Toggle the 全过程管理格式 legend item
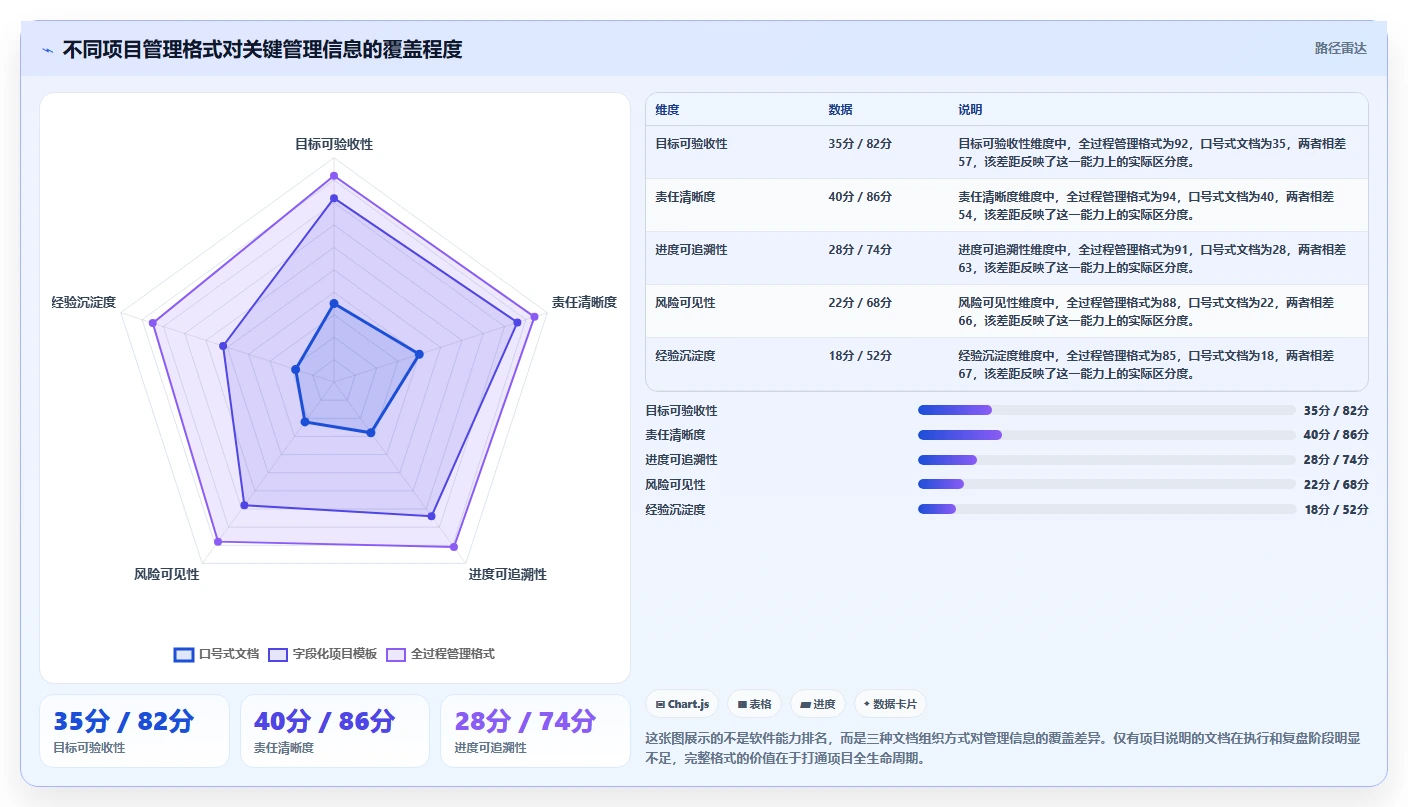Screen dimensions: 1408x807 [x=440, y=654]
